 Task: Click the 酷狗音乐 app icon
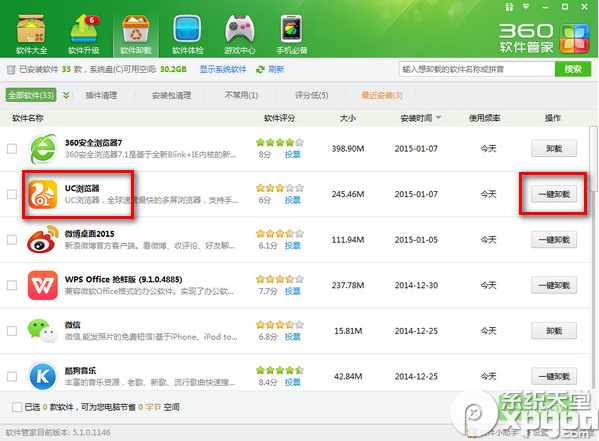[43, 376]
